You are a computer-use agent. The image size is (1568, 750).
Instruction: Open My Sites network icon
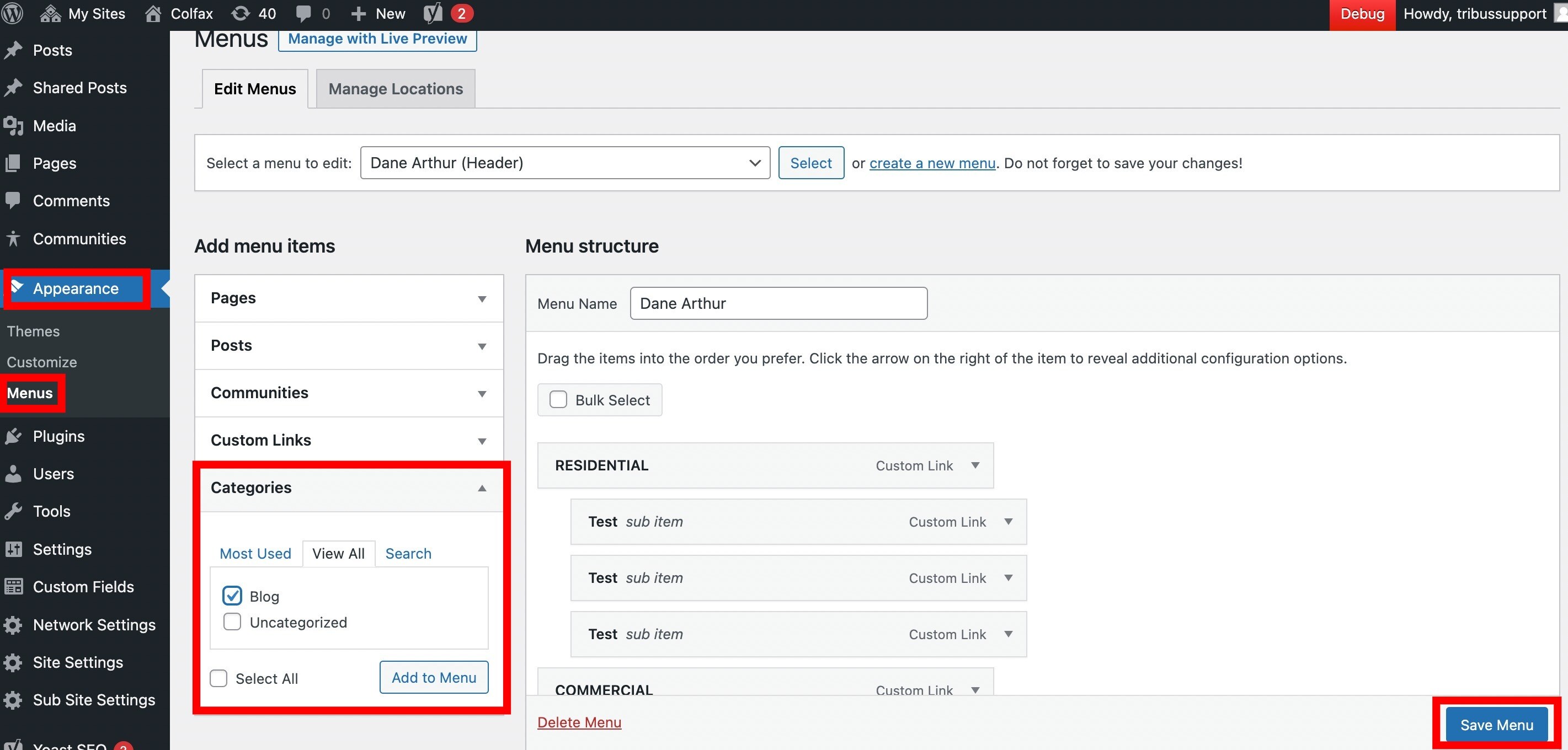(x=51, y=13)
